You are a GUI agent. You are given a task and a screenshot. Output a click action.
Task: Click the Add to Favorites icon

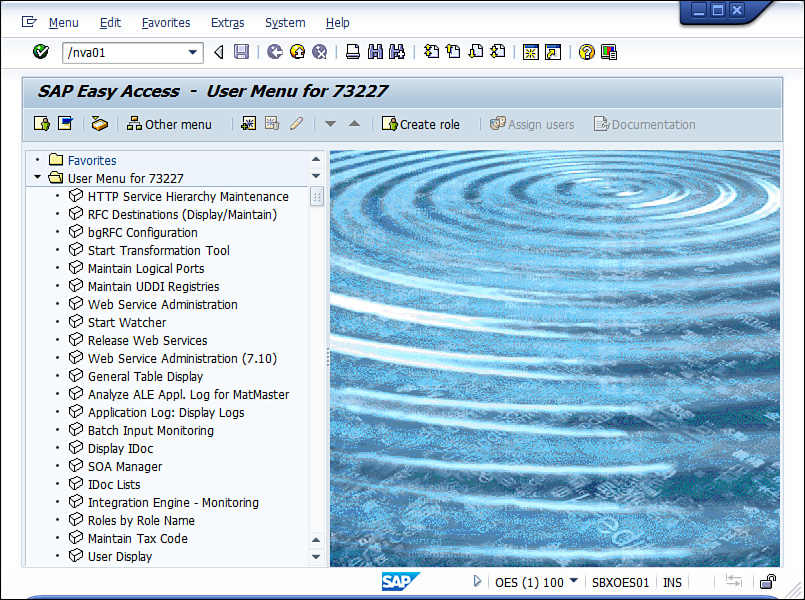coord(248,124)
